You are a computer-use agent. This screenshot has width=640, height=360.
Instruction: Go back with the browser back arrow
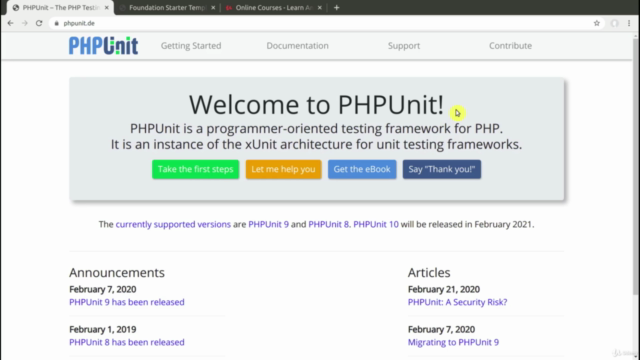point(10,23)
